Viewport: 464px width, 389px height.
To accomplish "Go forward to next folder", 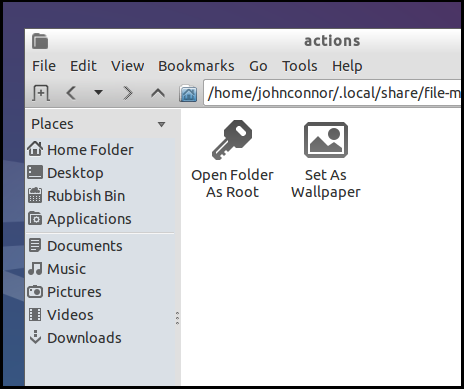I will pyautogui.click(x=128, y=93).
